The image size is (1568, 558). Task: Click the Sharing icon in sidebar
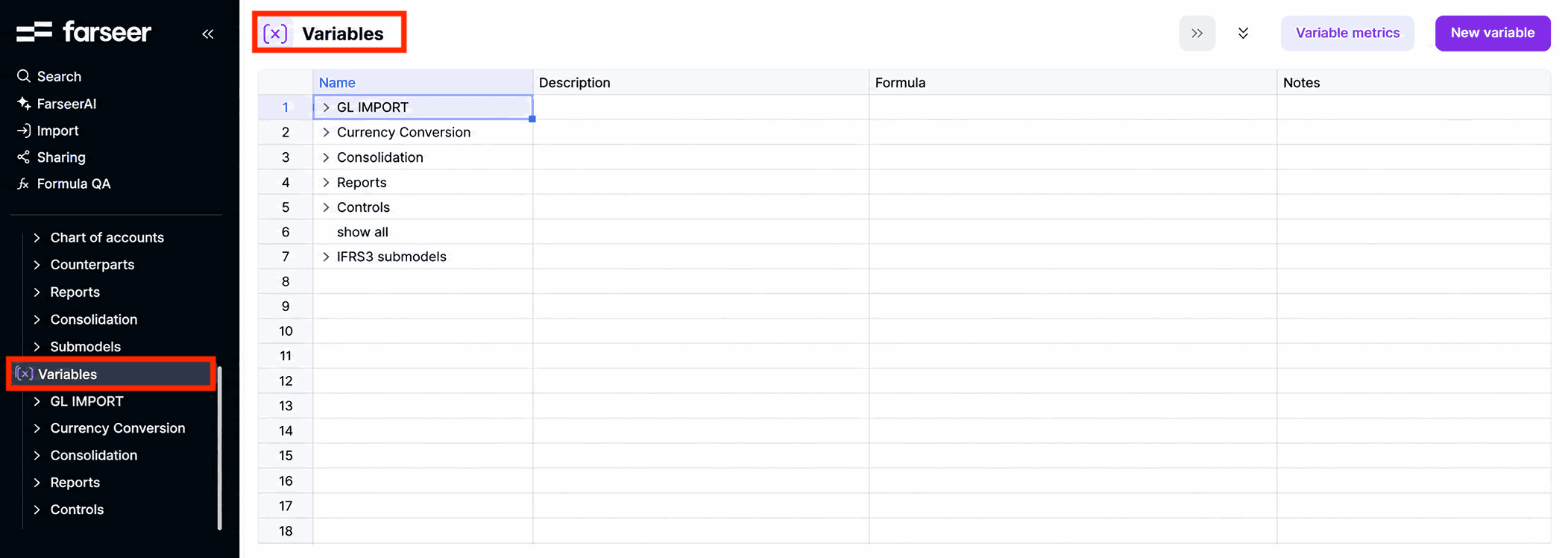click(24, 157)
